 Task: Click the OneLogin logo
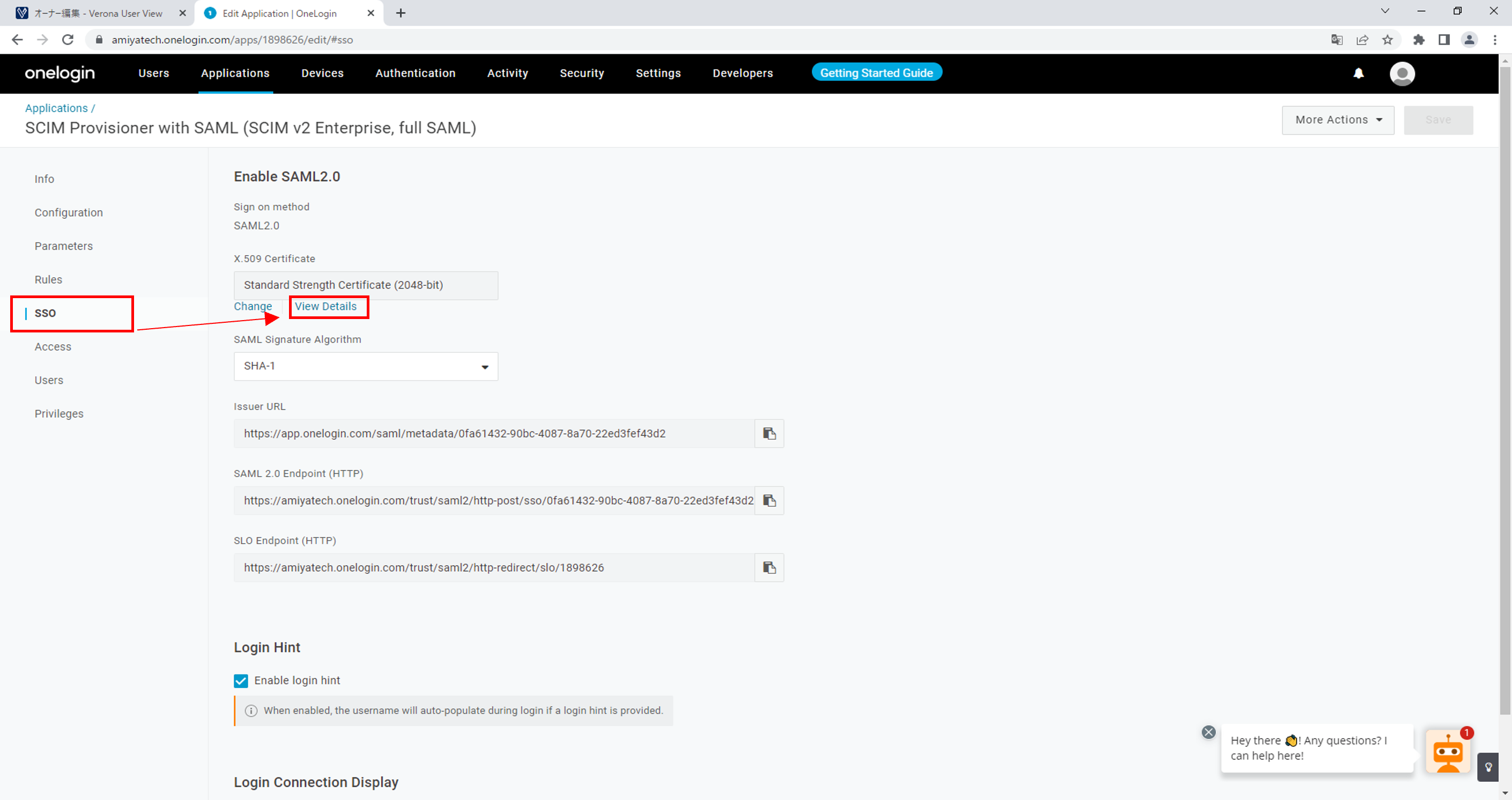pos(60,73)
